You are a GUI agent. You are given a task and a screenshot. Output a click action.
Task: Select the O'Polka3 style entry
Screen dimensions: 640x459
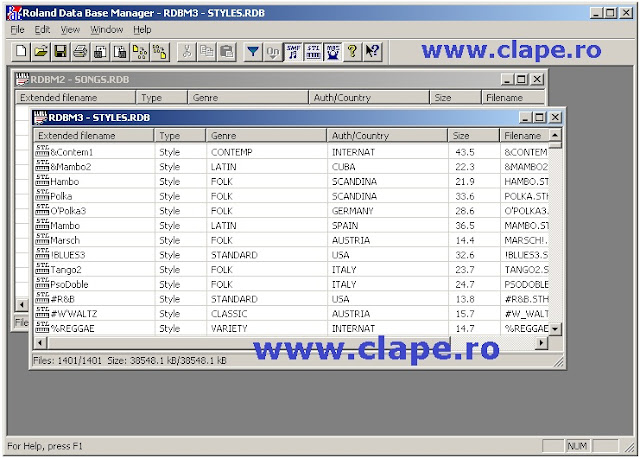click(60, 211)
